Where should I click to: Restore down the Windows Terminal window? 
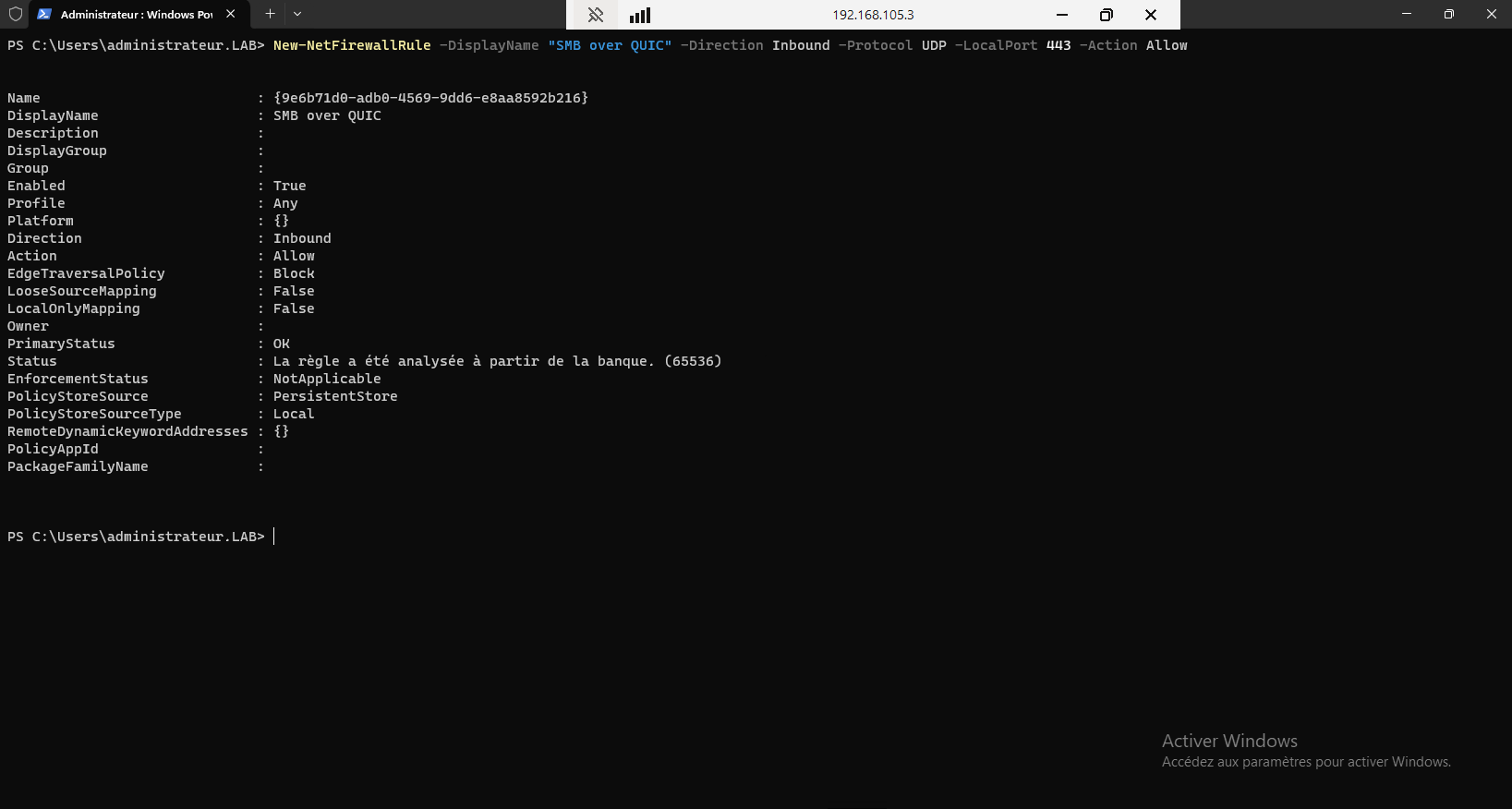1449,14
